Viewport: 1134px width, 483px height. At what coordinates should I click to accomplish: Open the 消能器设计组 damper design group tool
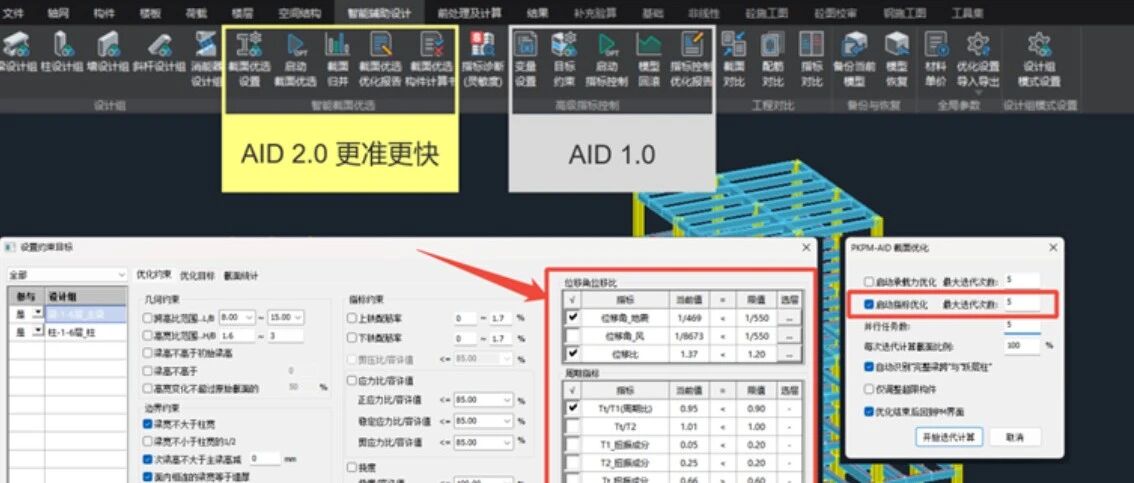pos(205,59)
